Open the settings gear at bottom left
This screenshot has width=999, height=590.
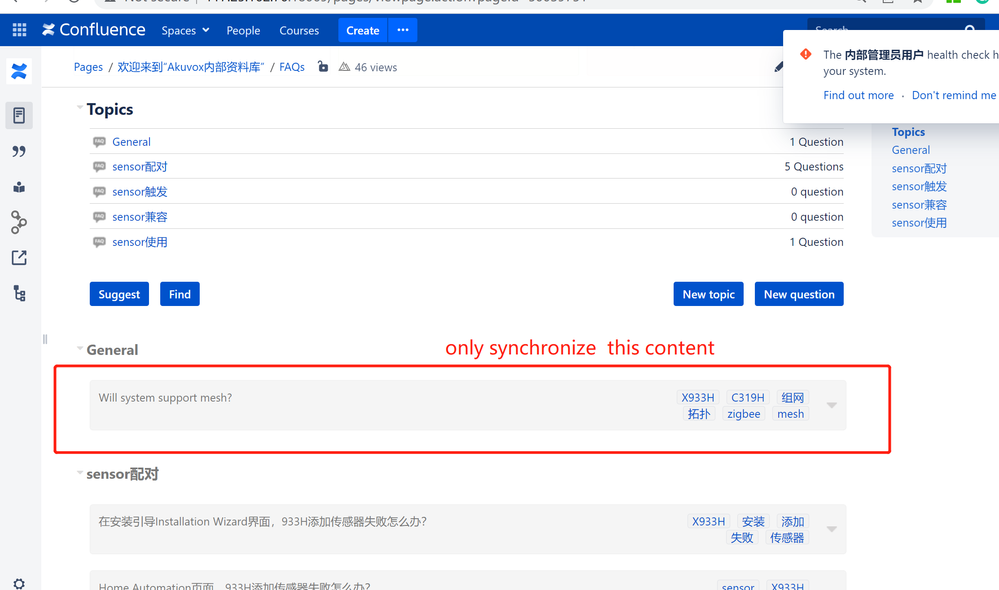coord(18,581)
